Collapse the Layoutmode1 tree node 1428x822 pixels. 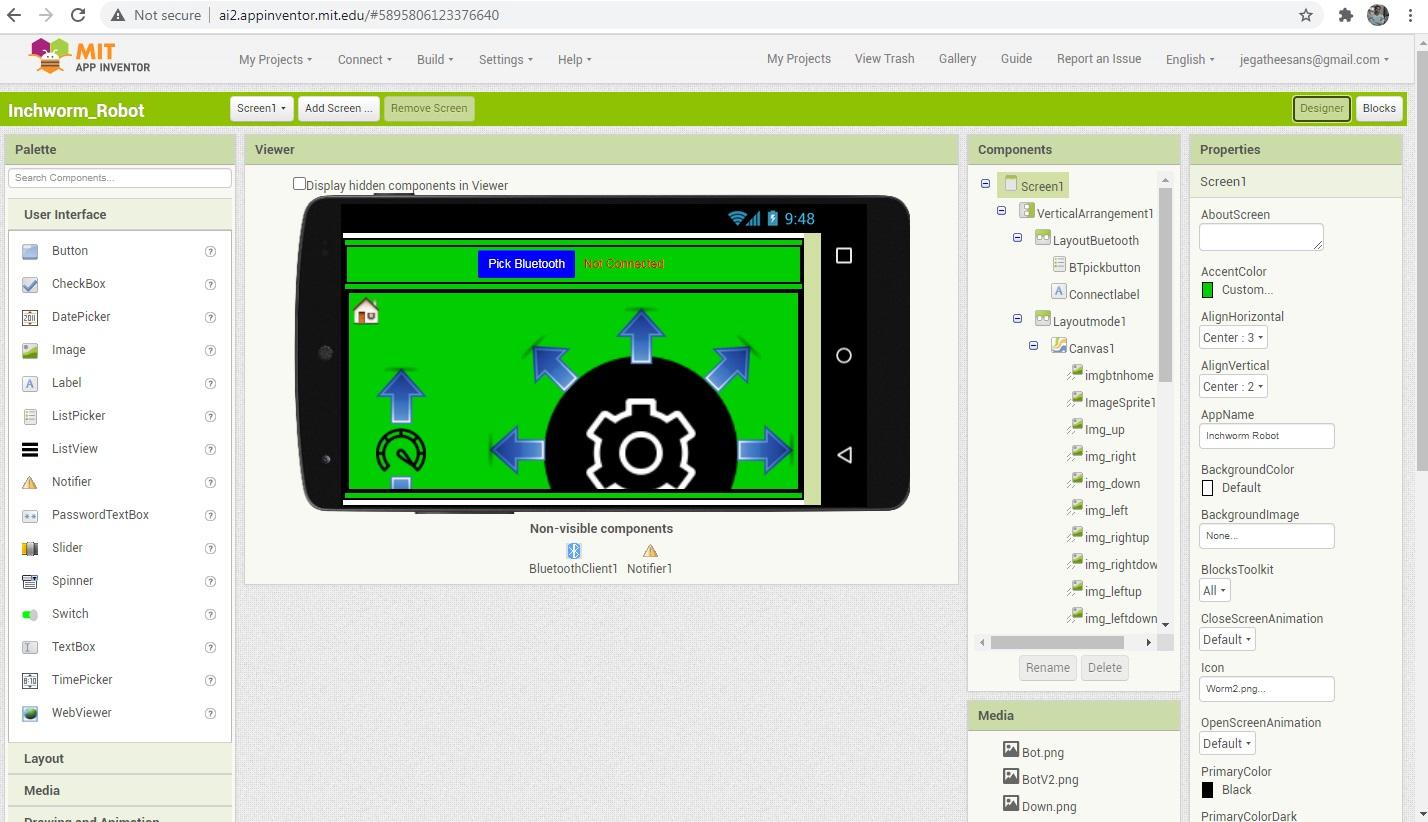pyautogui.click(x=1017, y=320)
